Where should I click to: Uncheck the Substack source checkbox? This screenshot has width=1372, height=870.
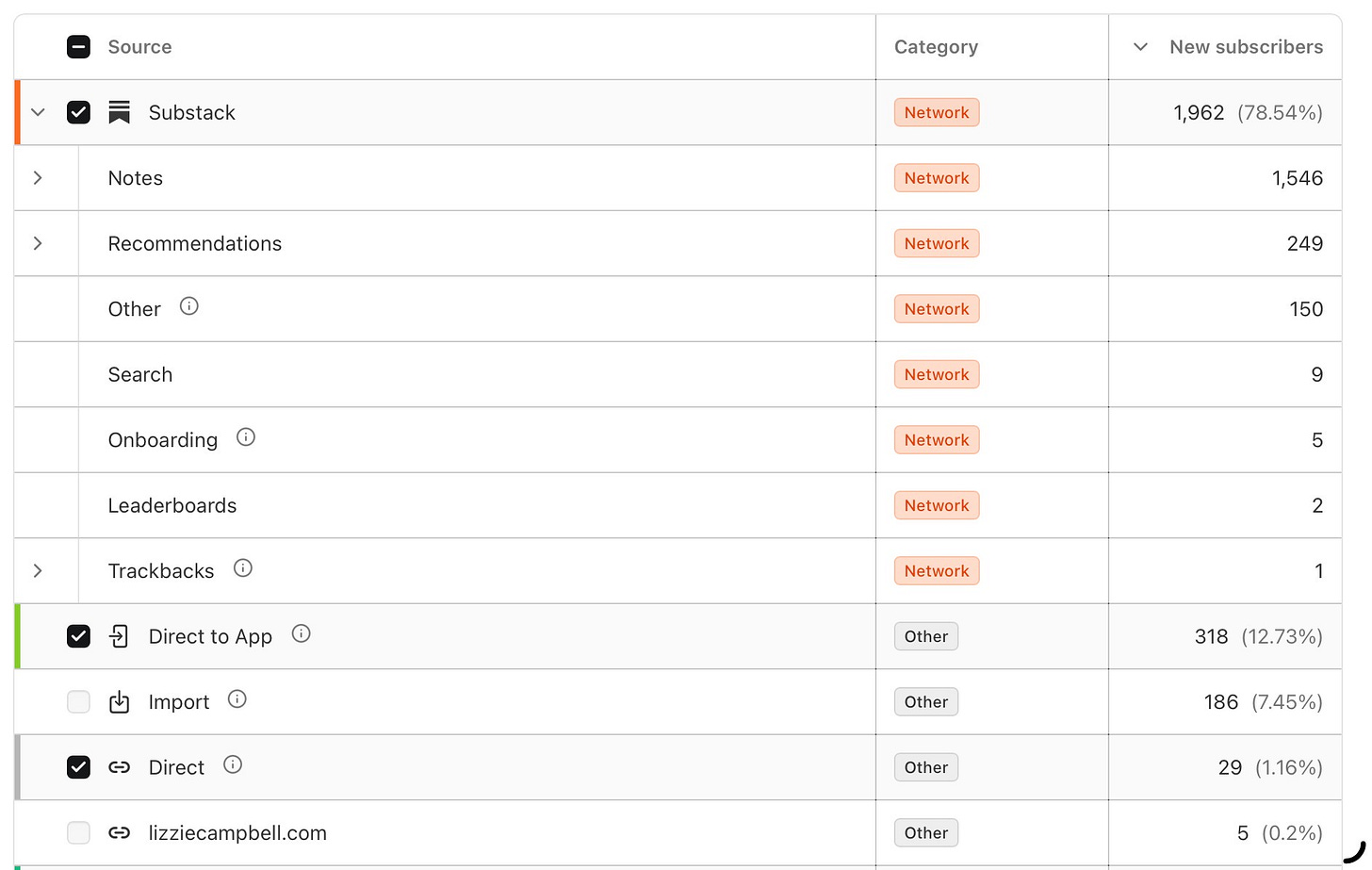(78, 112)
